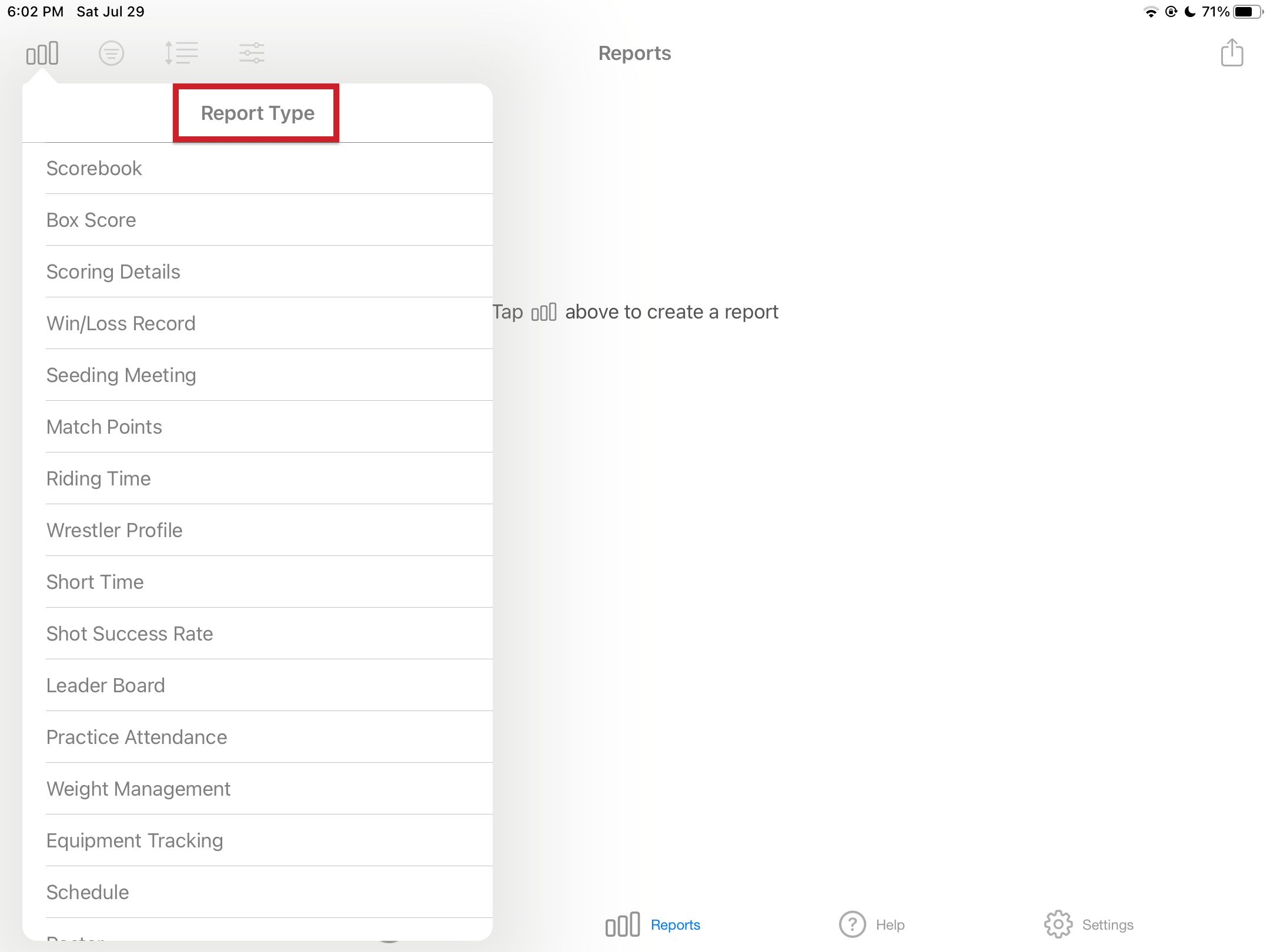The image size is (1270, 952).
Task: Open the sliders options icon
Action: pos(252,53)
